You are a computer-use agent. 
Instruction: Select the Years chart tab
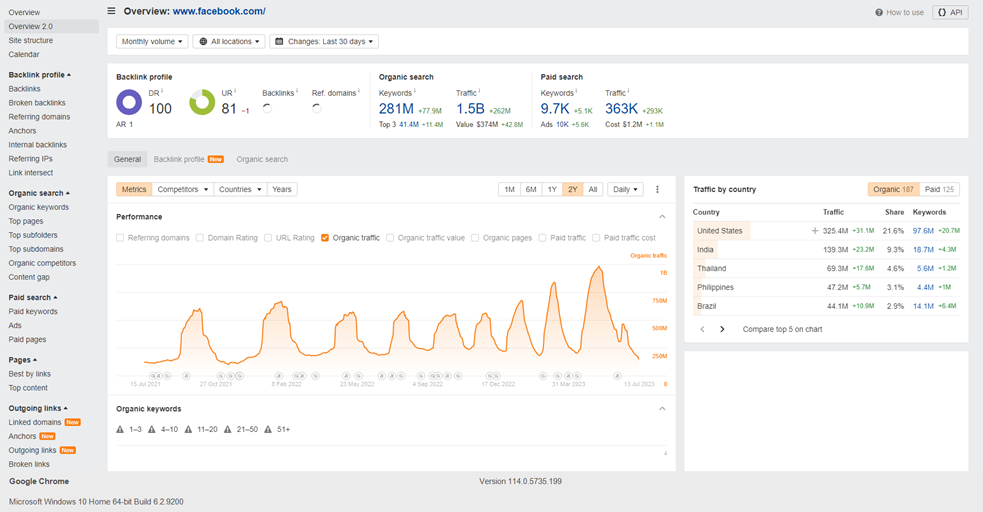tap(281, 189)
